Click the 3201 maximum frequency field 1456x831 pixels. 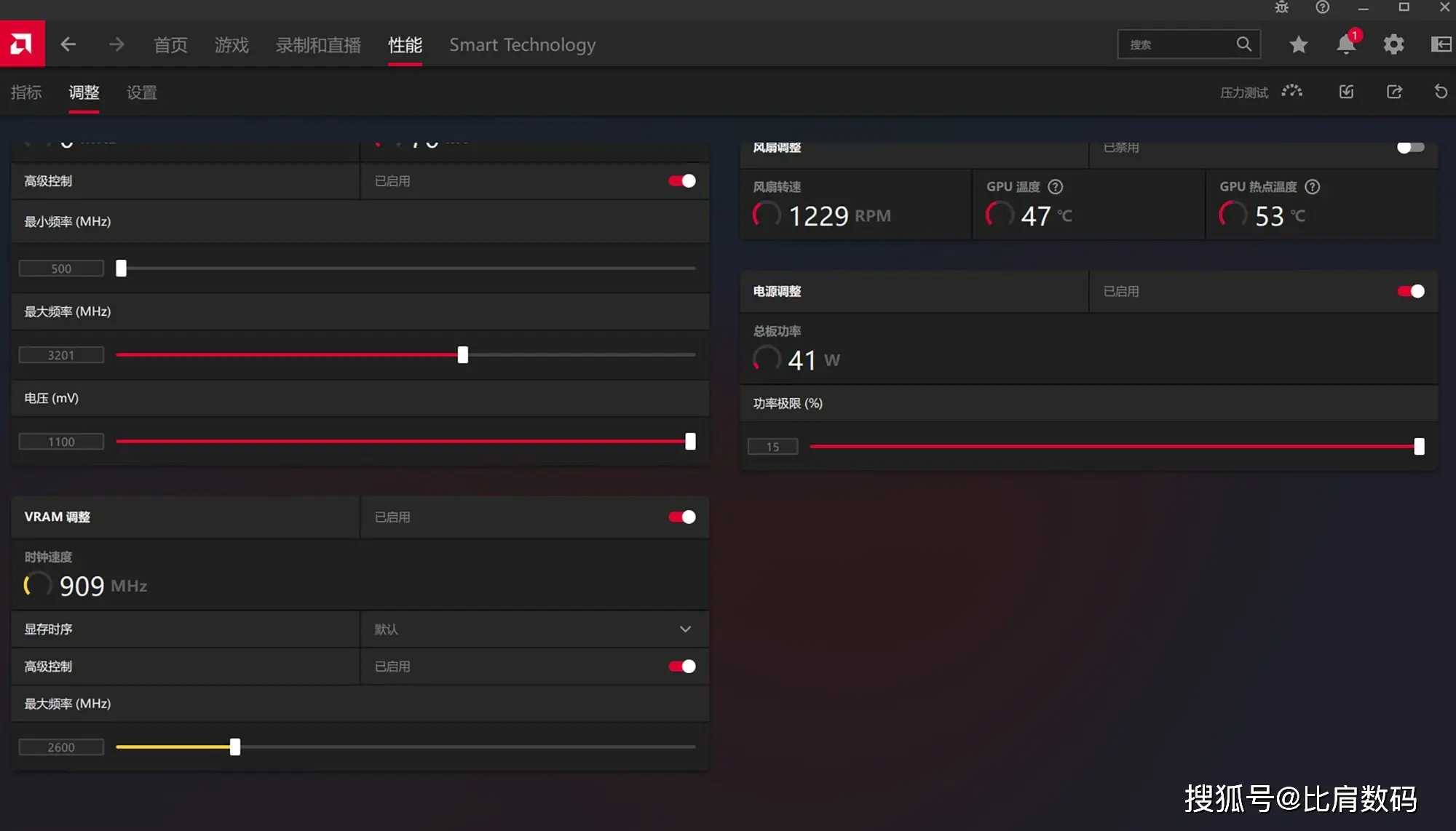61,355
